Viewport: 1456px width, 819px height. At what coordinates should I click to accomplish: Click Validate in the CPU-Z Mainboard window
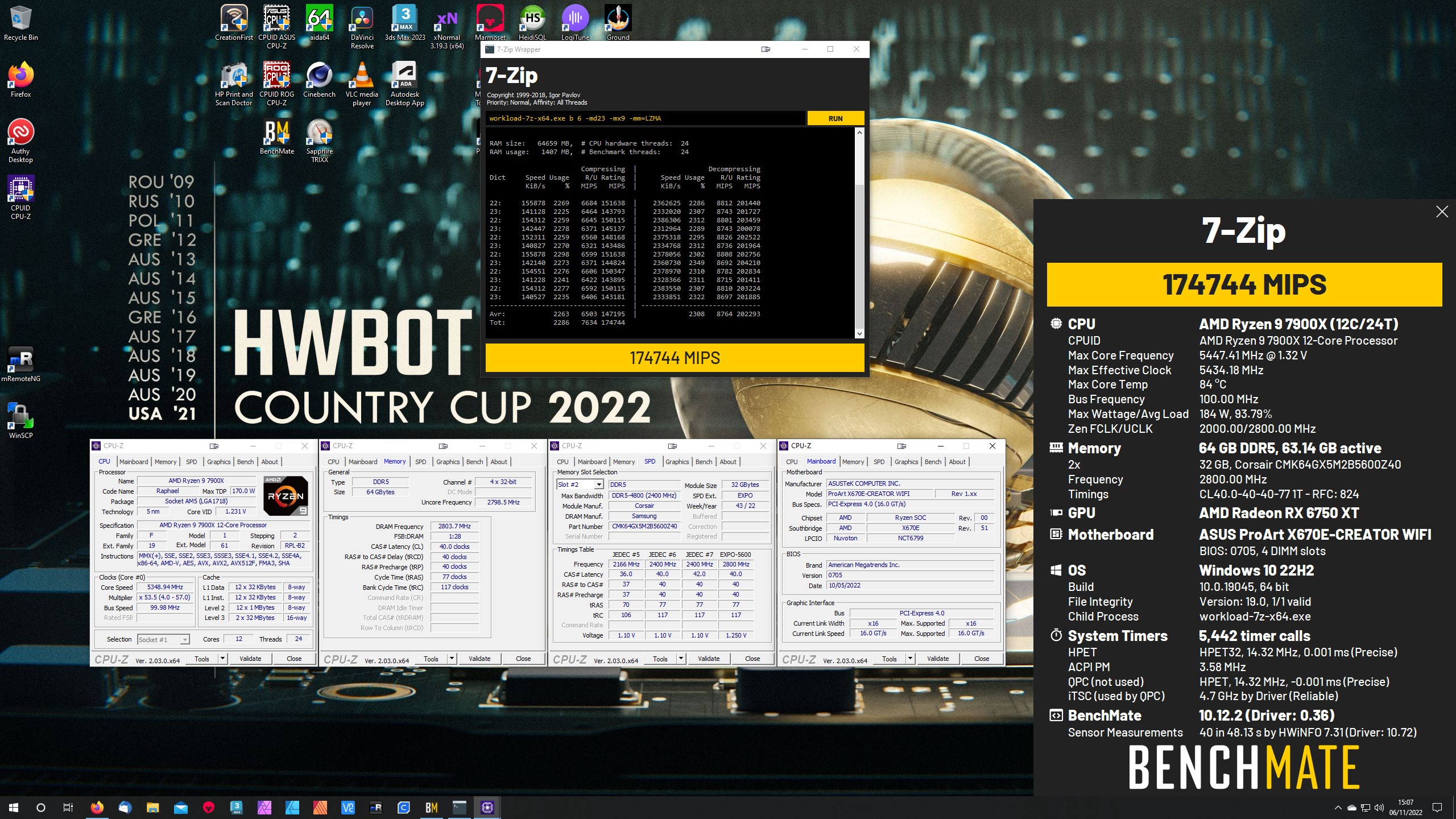(938, 659)
